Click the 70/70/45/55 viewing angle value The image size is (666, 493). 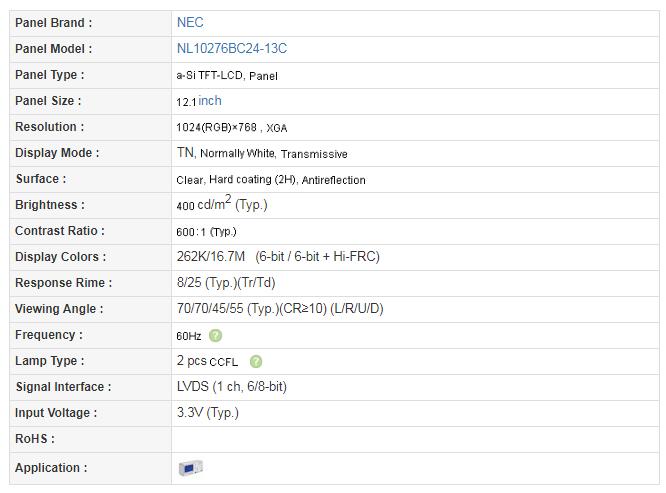point(210,308)
